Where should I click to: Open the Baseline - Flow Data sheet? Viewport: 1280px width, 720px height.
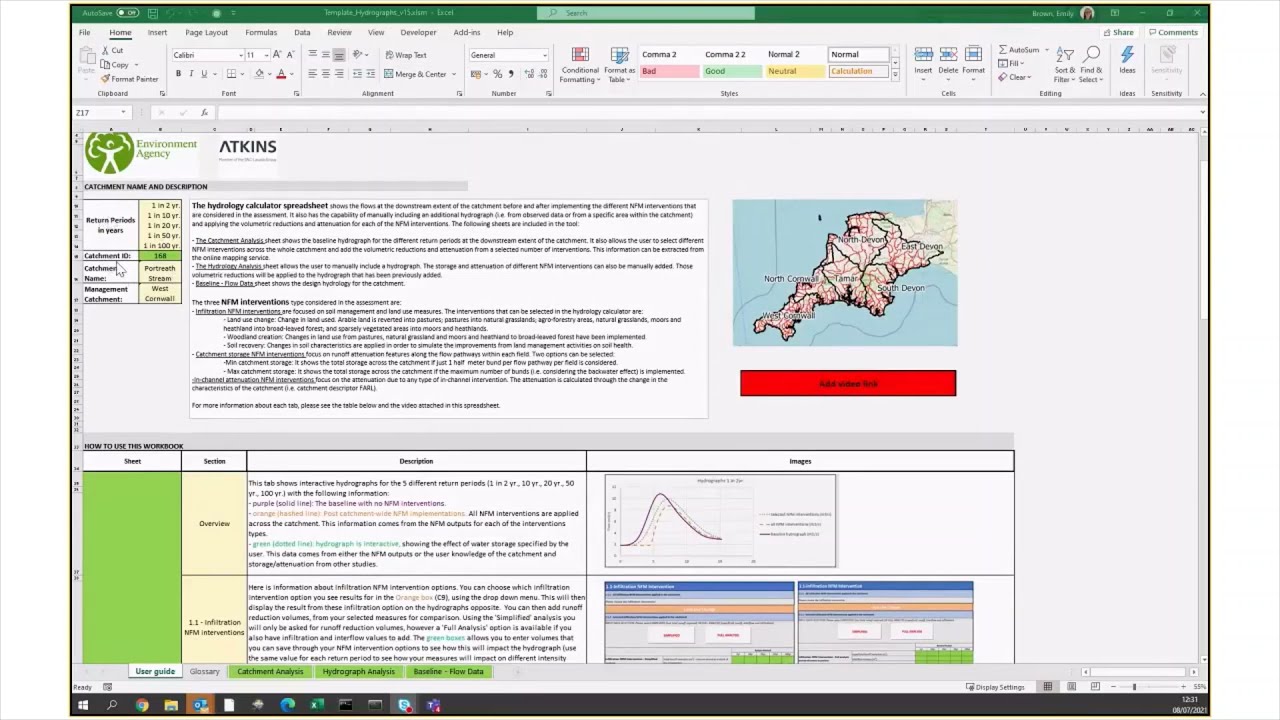pos(448,672)
